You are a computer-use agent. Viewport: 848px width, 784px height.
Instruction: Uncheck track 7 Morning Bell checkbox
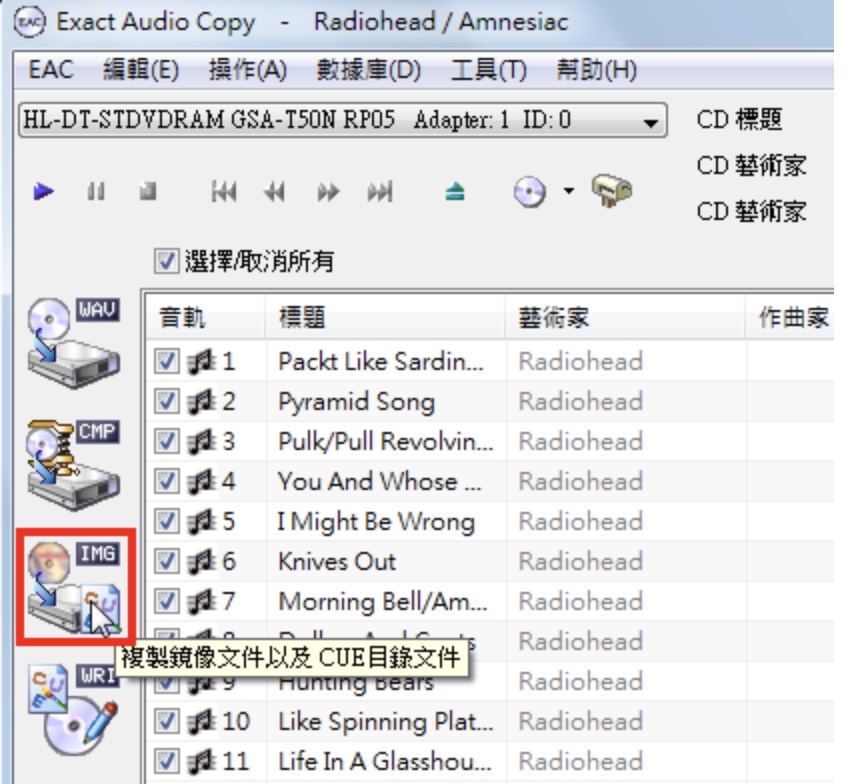click(166, 601)
